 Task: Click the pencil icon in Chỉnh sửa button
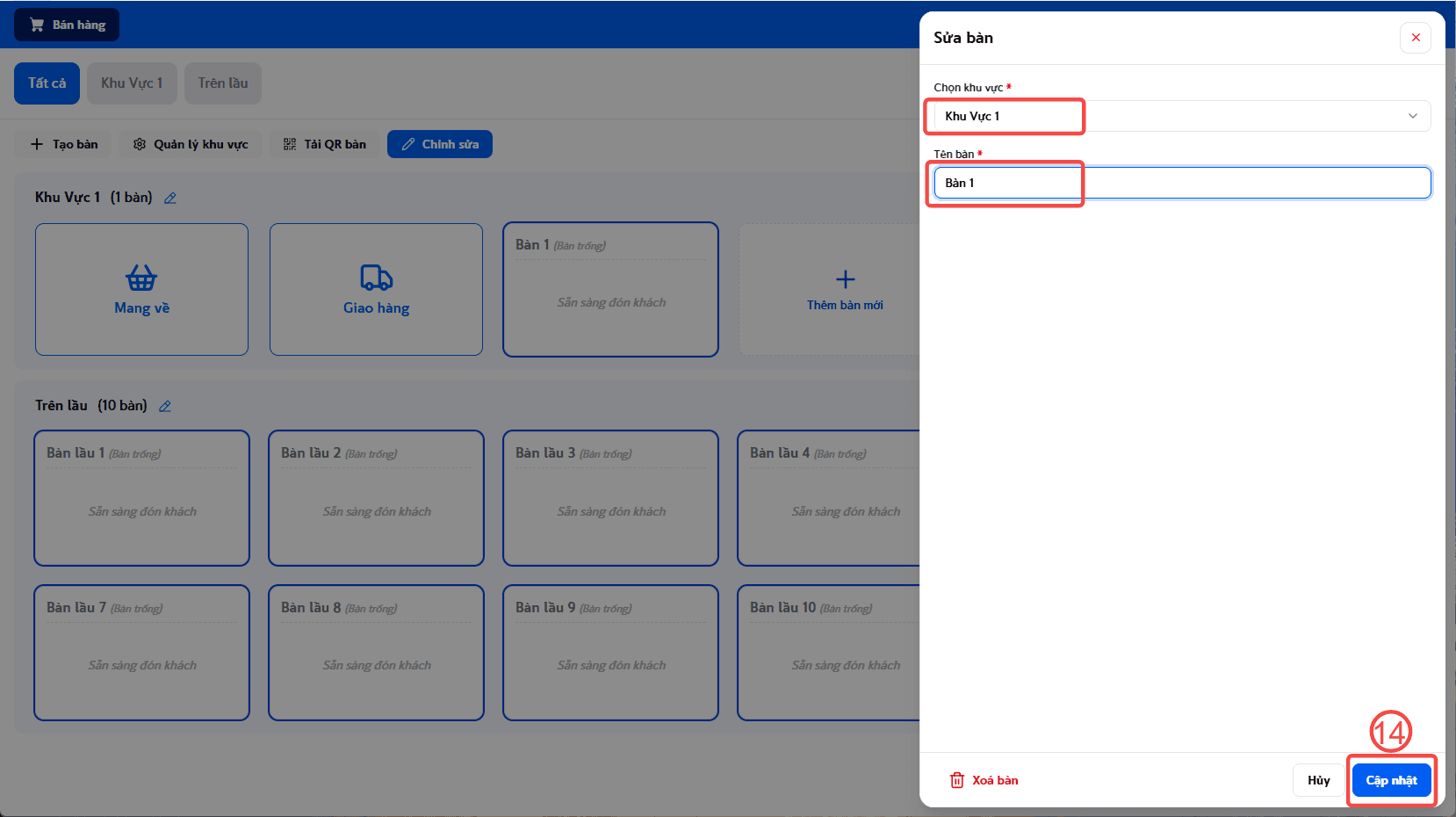pyautogui.click(x=408, y=144)
